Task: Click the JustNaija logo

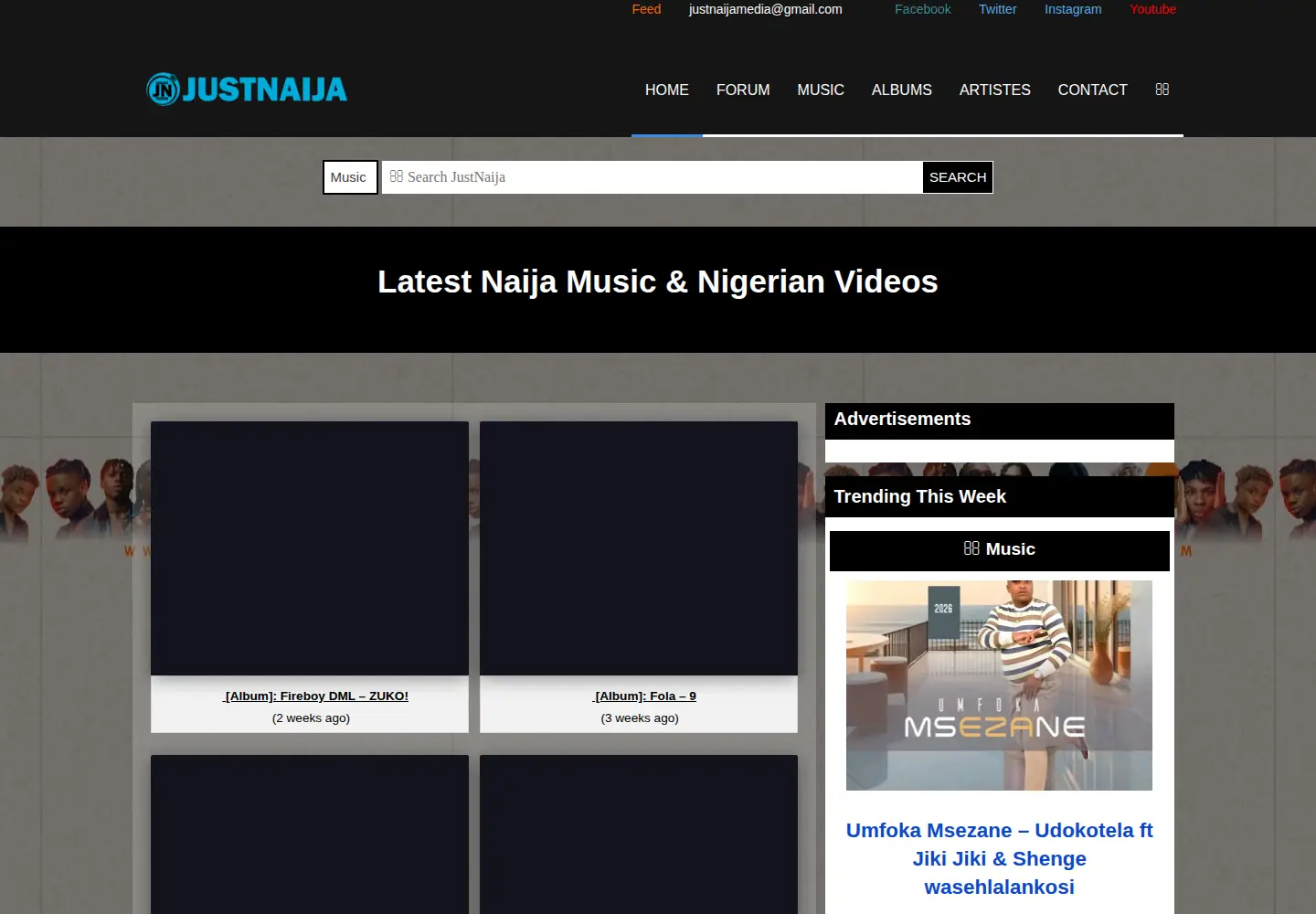Action: (247, 89)
